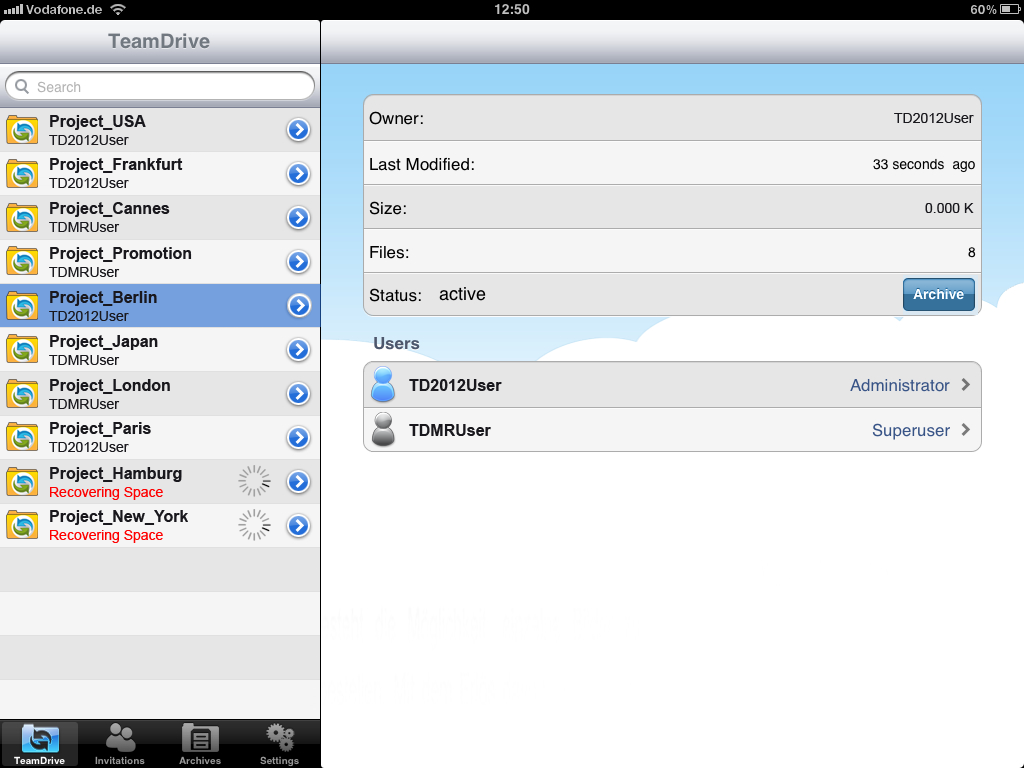Select Project_Paris in the space list
1024x768 pixels.
(x=160, y=438)
